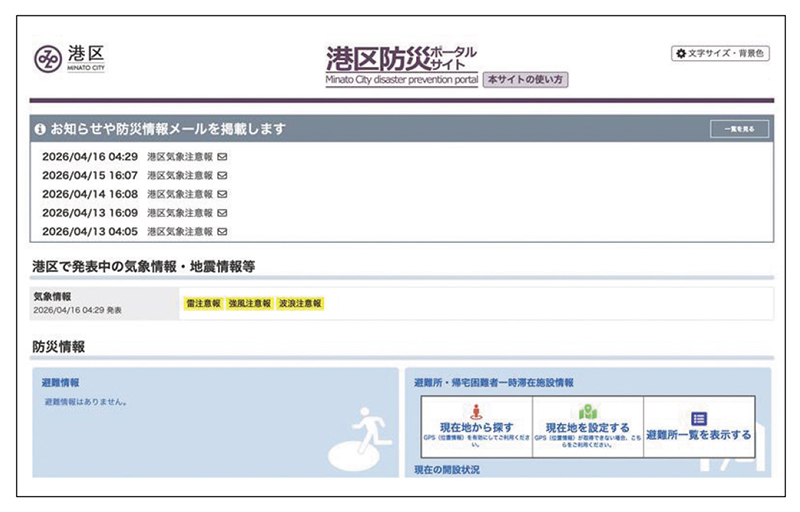The image size is (800, 512).
Task: Show 避難所一覧を表示する list
Action: (x=699, y=427)
